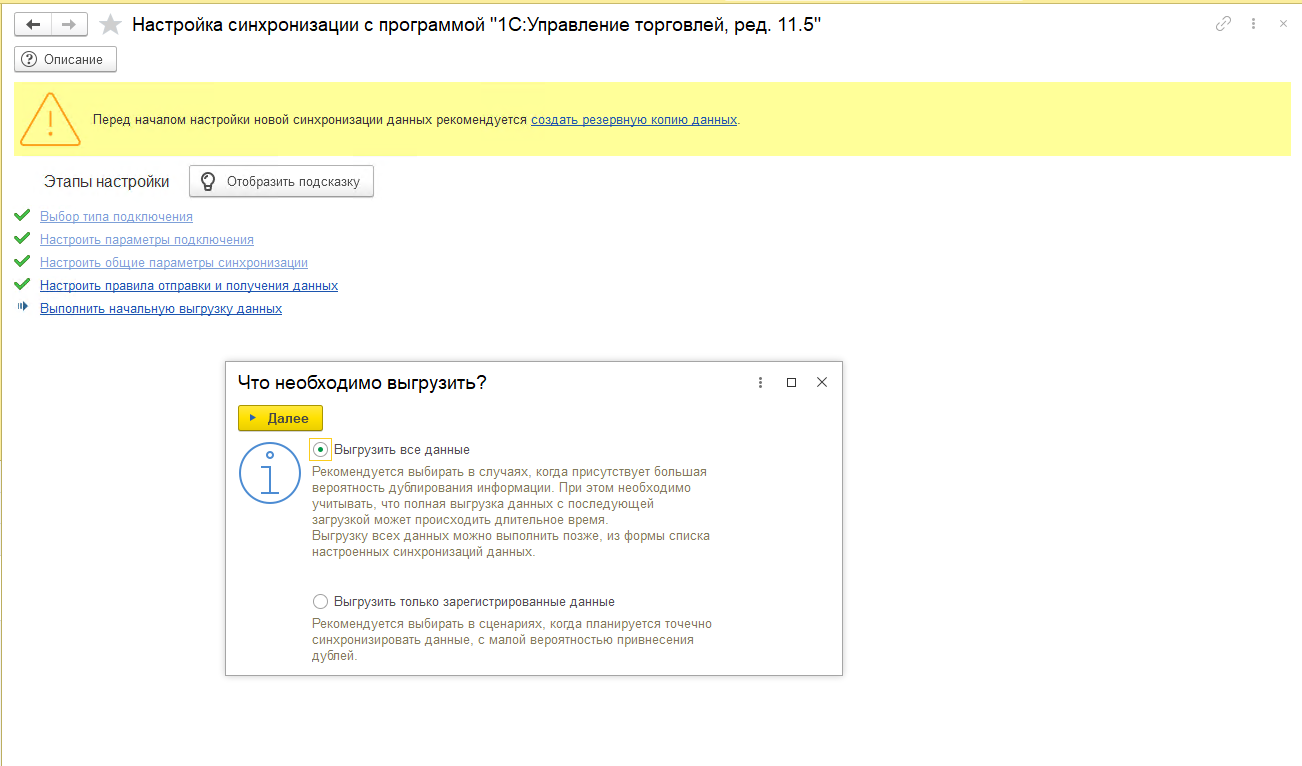Select Выгрузить только зарегистрированные данные option
The image size is (1302, 766).
click(x=320, y=602)
